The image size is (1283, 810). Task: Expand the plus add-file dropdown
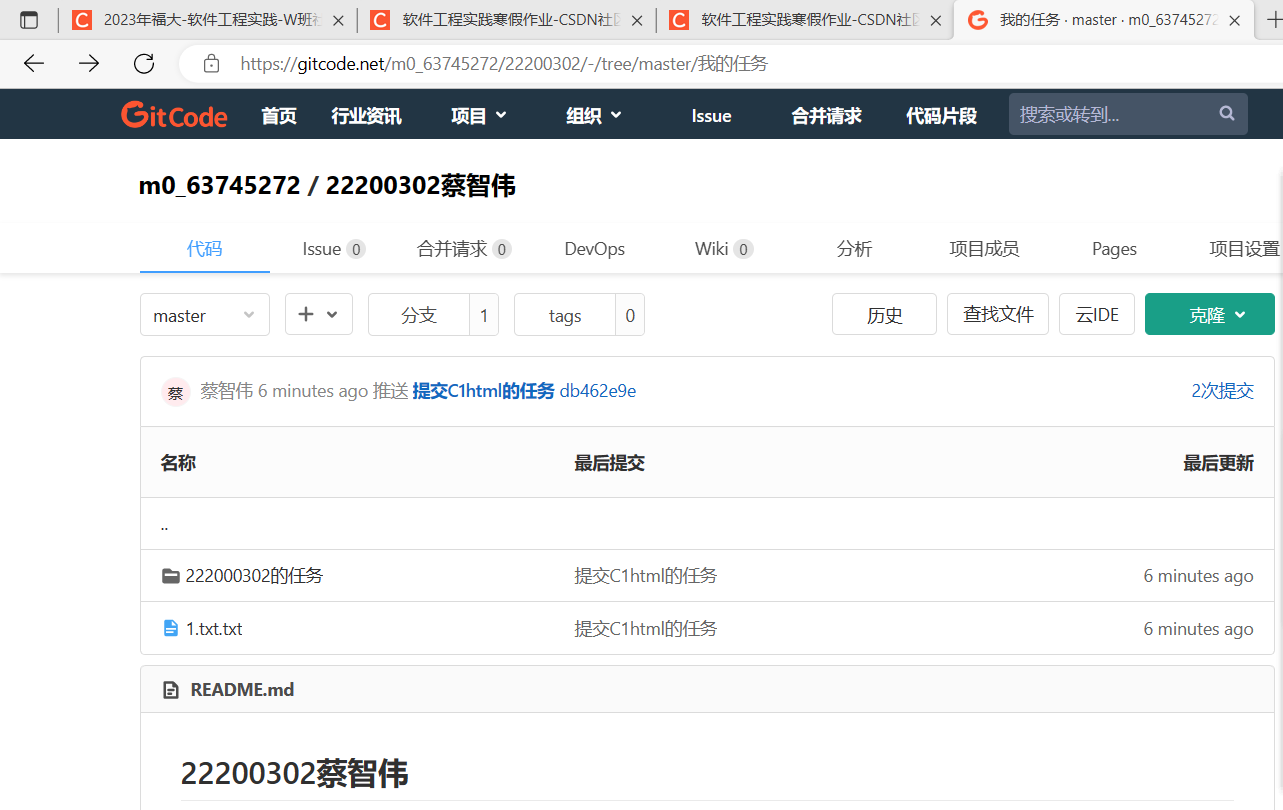point(318,315)
